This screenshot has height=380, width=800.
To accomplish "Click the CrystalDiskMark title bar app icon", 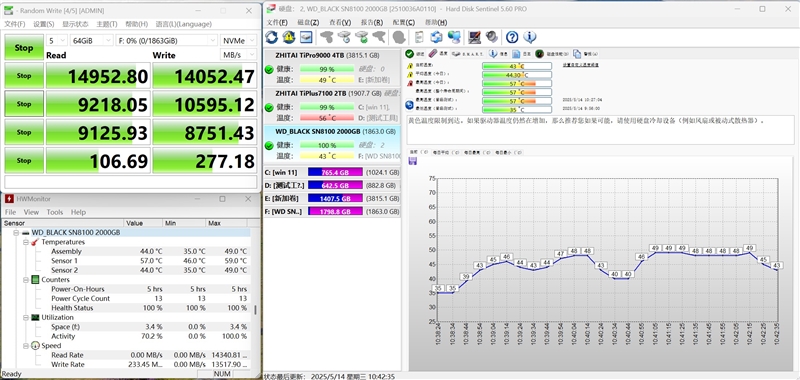I will point(9,10).
